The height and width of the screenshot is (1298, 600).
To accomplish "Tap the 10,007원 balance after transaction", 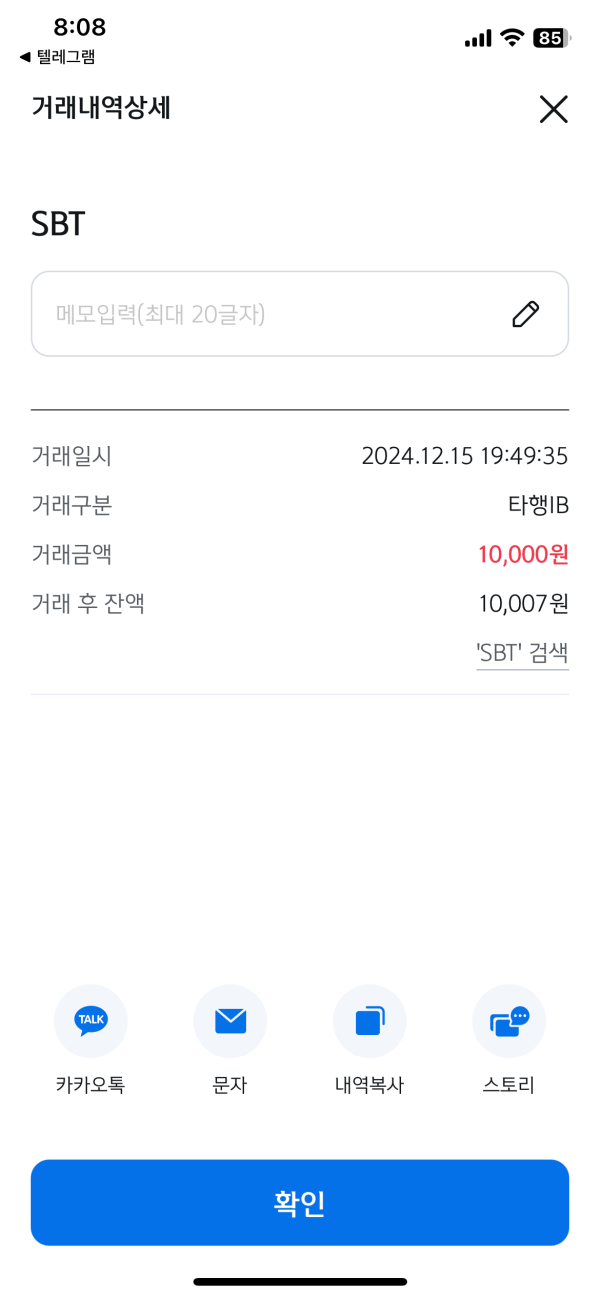I will tap(524, 603).
